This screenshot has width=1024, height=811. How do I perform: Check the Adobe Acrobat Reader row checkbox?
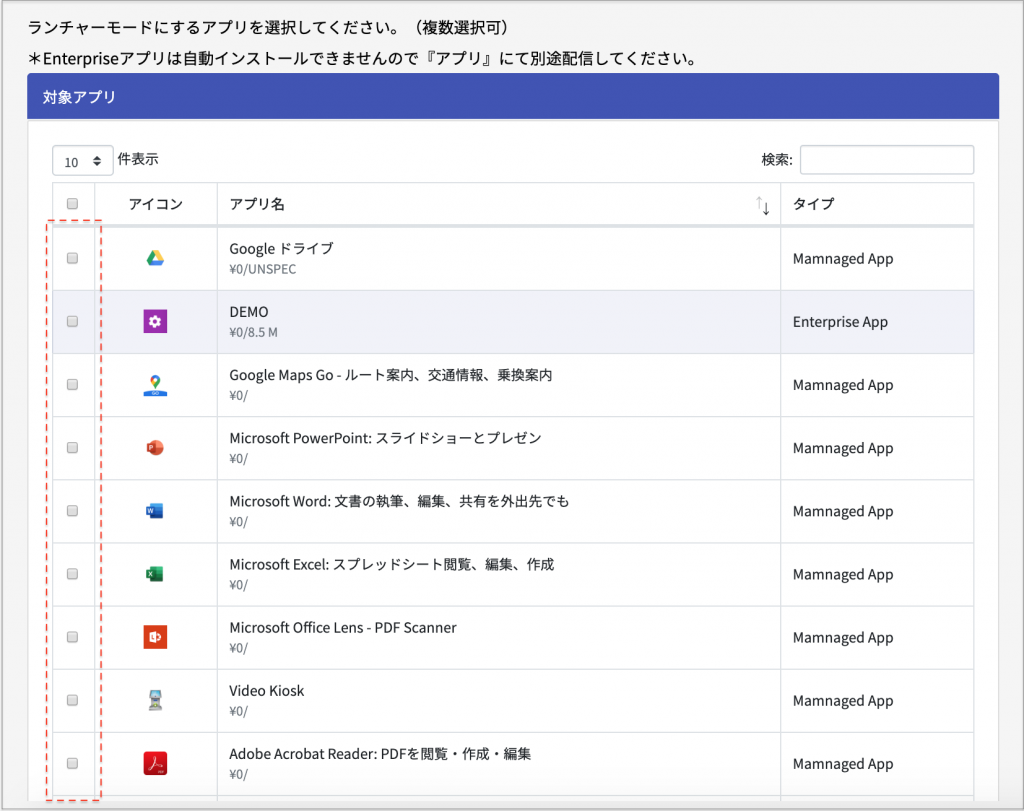point(72,763)
